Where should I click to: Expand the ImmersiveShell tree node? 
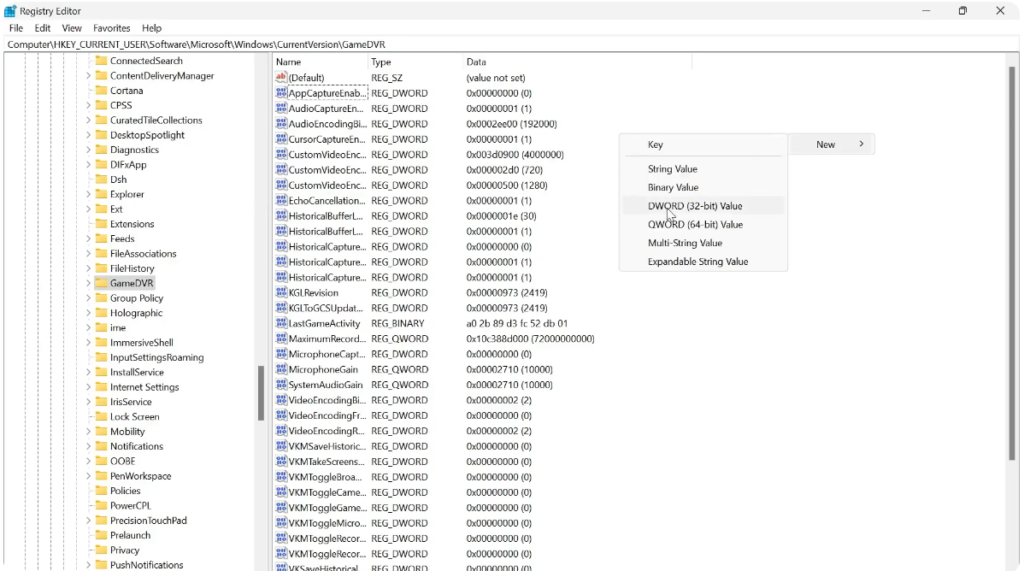(x=88, y=342)
